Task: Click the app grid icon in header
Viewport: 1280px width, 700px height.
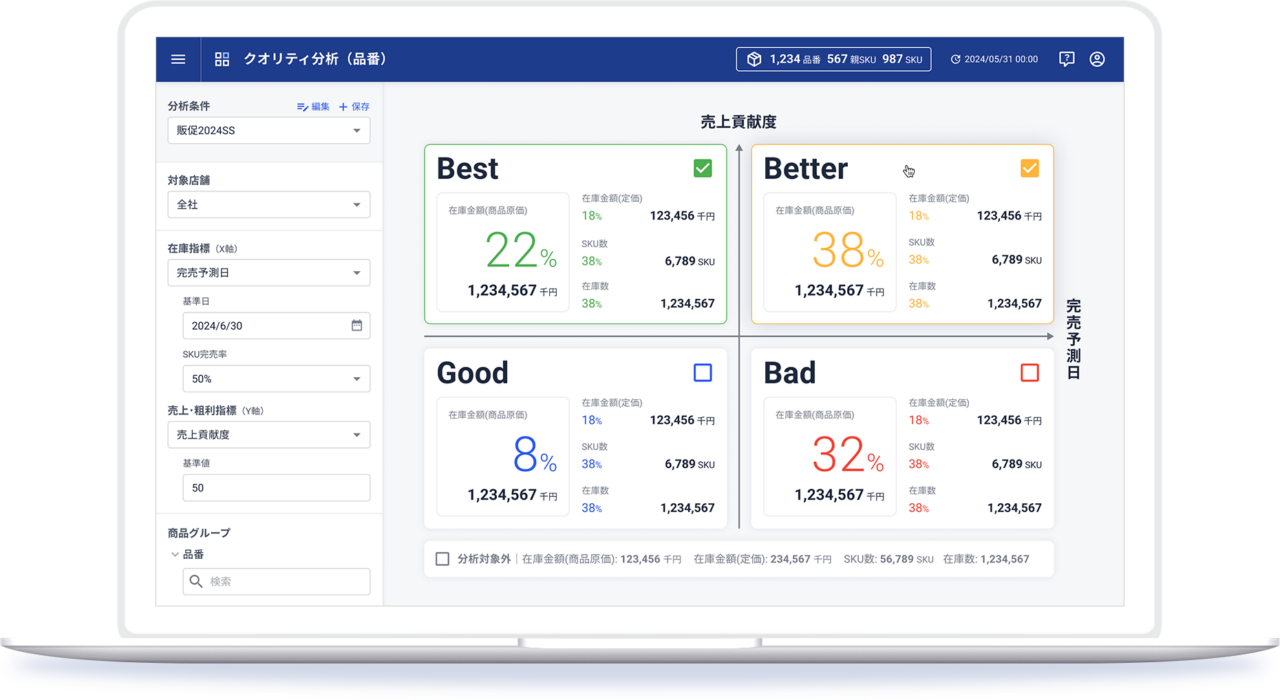Action: pyautogui.click(x=221, y=58)
